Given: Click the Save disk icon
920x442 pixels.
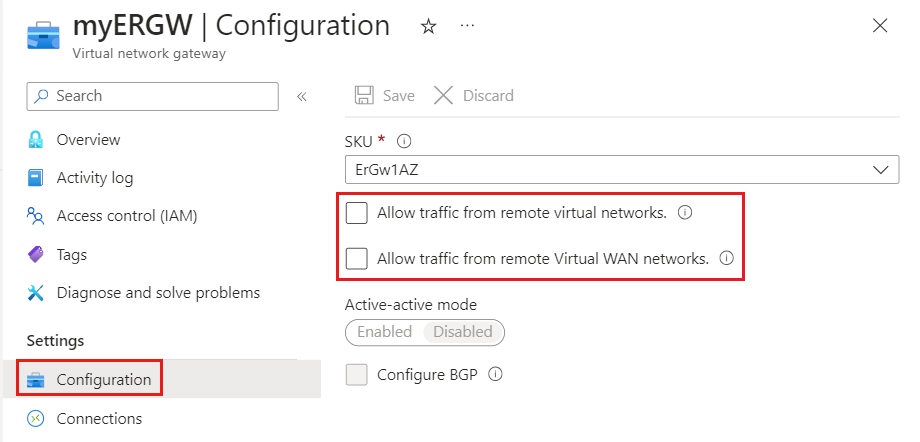Looking at the screenshot, I should 365,96.
